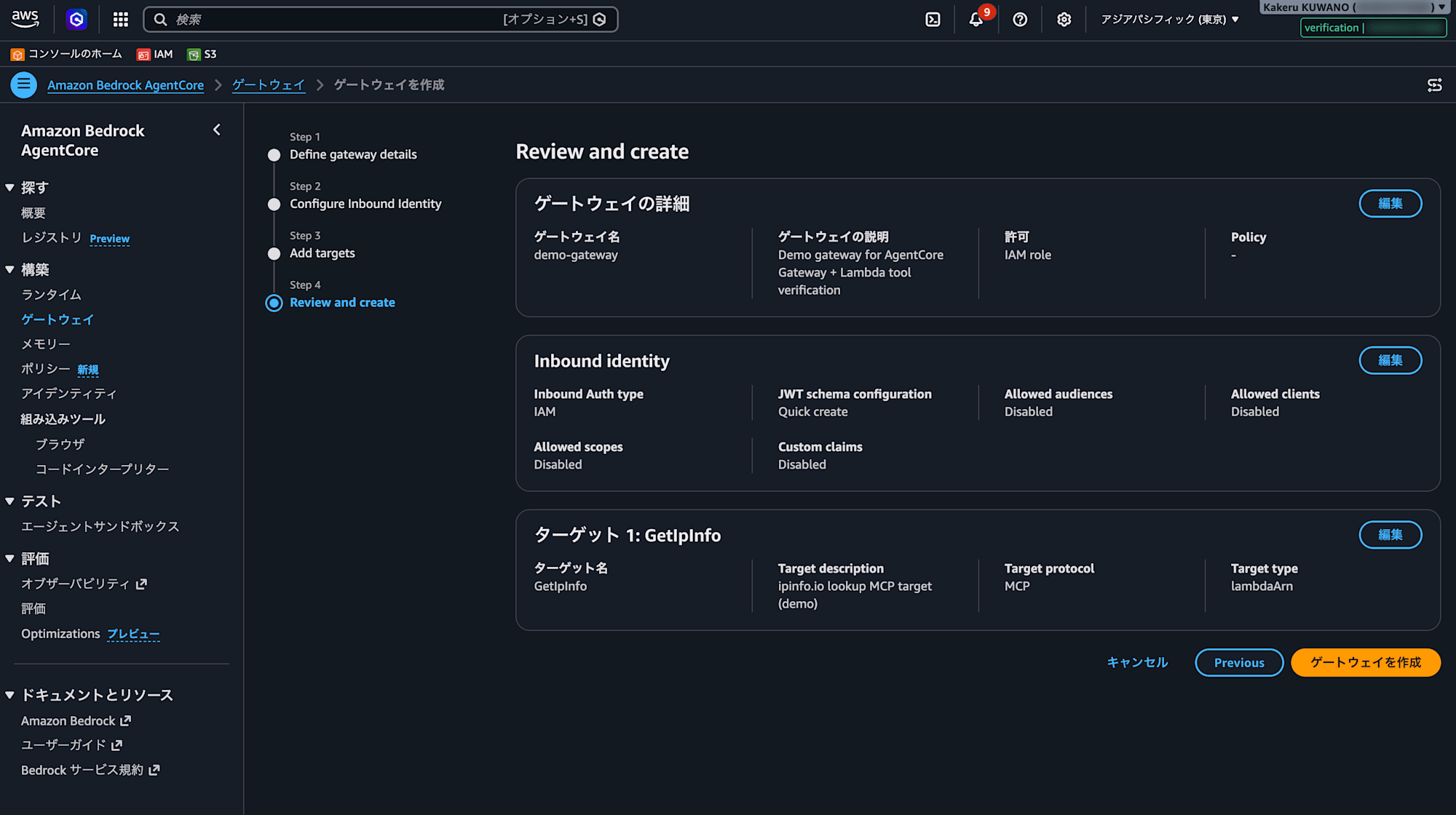Open コードインタープリター built-in tool
1456x815 pixels.
click(x=103, y=469)
